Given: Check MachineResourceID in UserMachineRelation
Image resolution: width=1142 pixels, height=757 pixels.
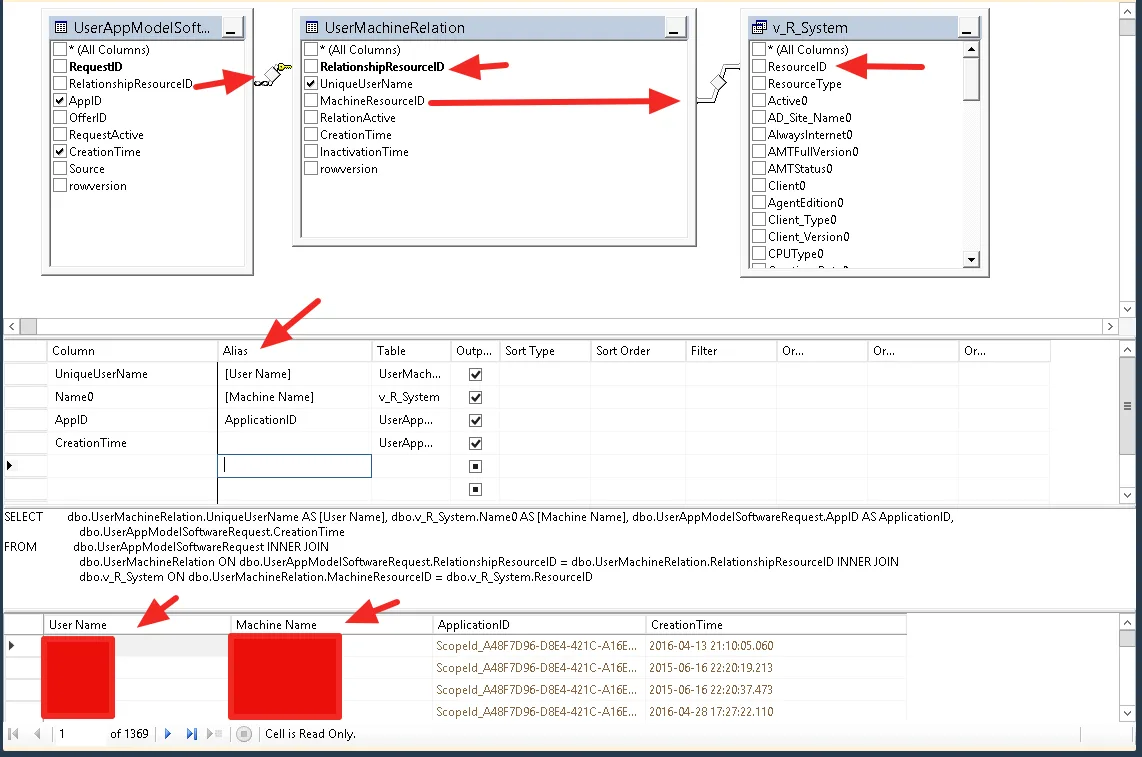Looking at the screenshot, I should [311, 101].
